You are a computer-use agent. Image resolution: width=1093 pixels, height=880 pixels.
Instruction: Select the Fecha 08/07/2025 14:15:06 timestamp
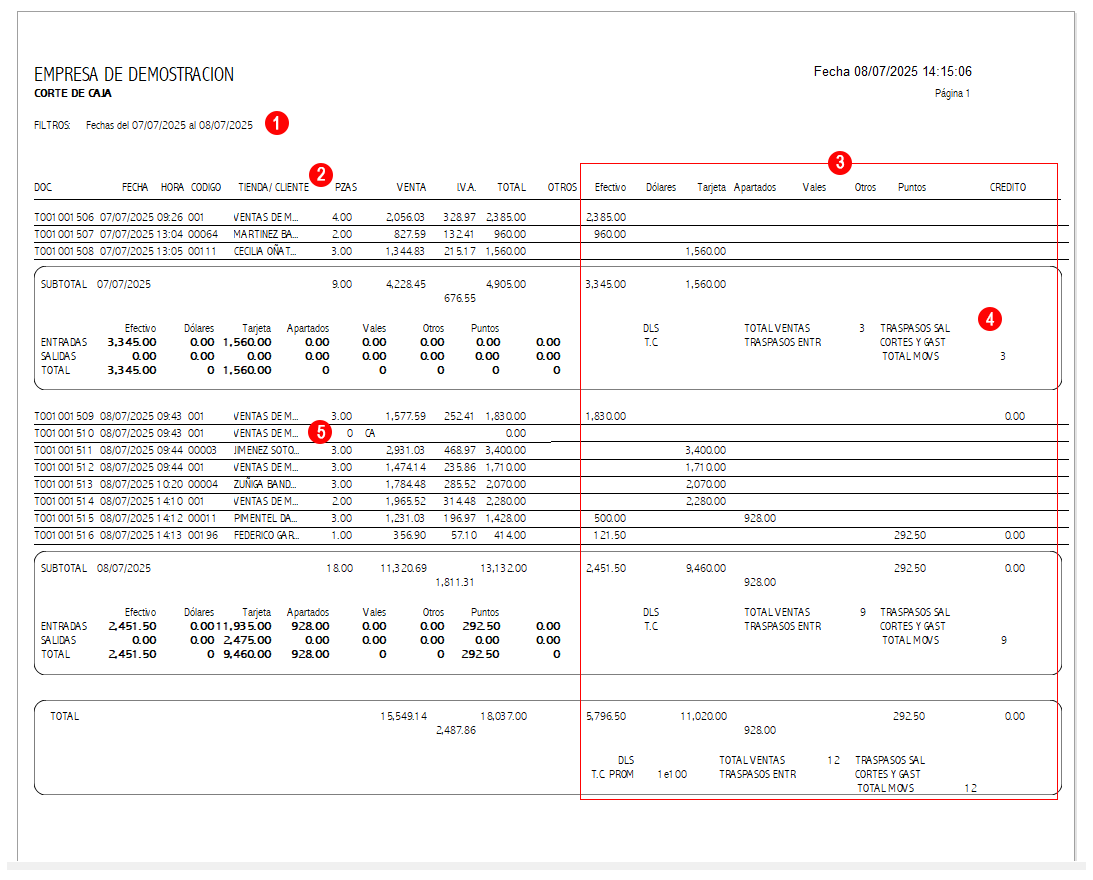pos(892,71)
